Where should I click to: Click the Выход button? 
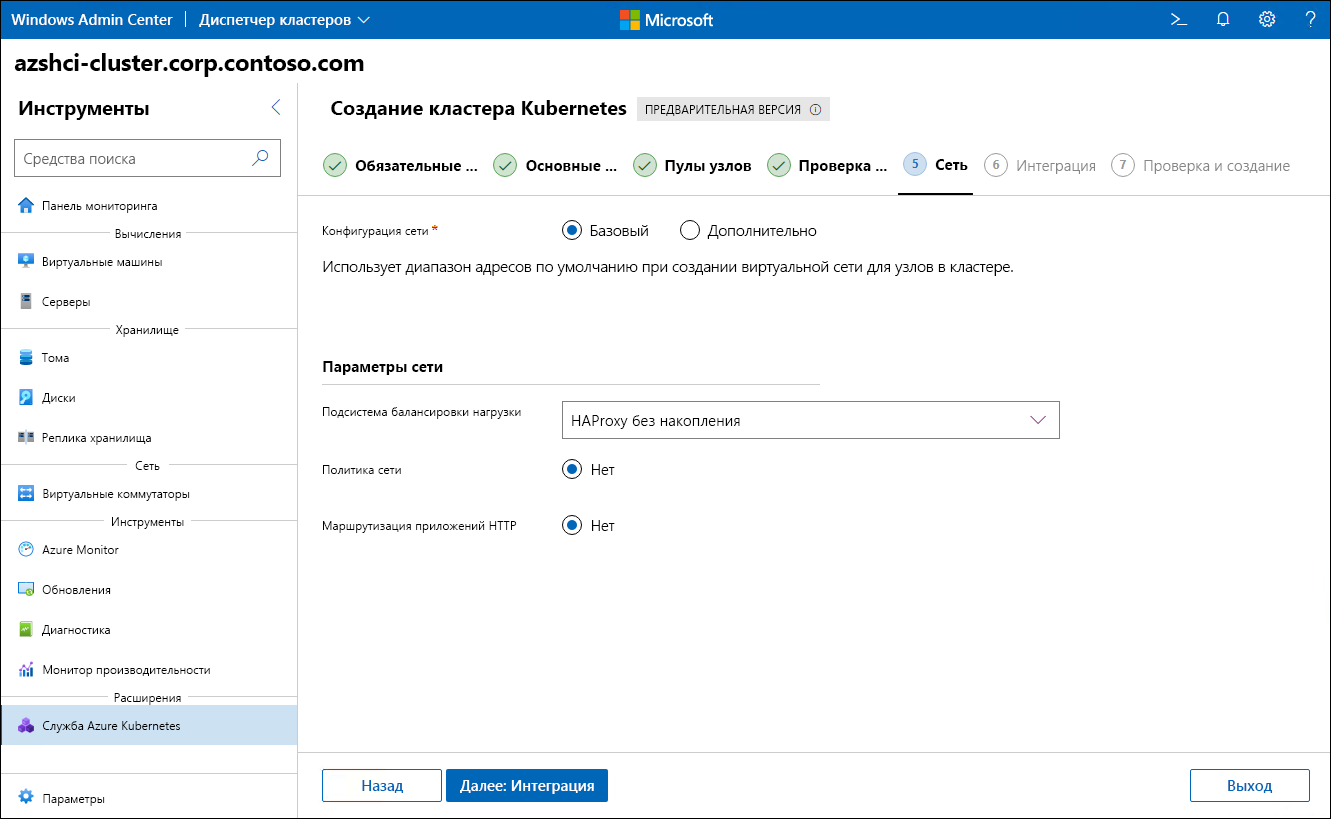coord(1250,785)
